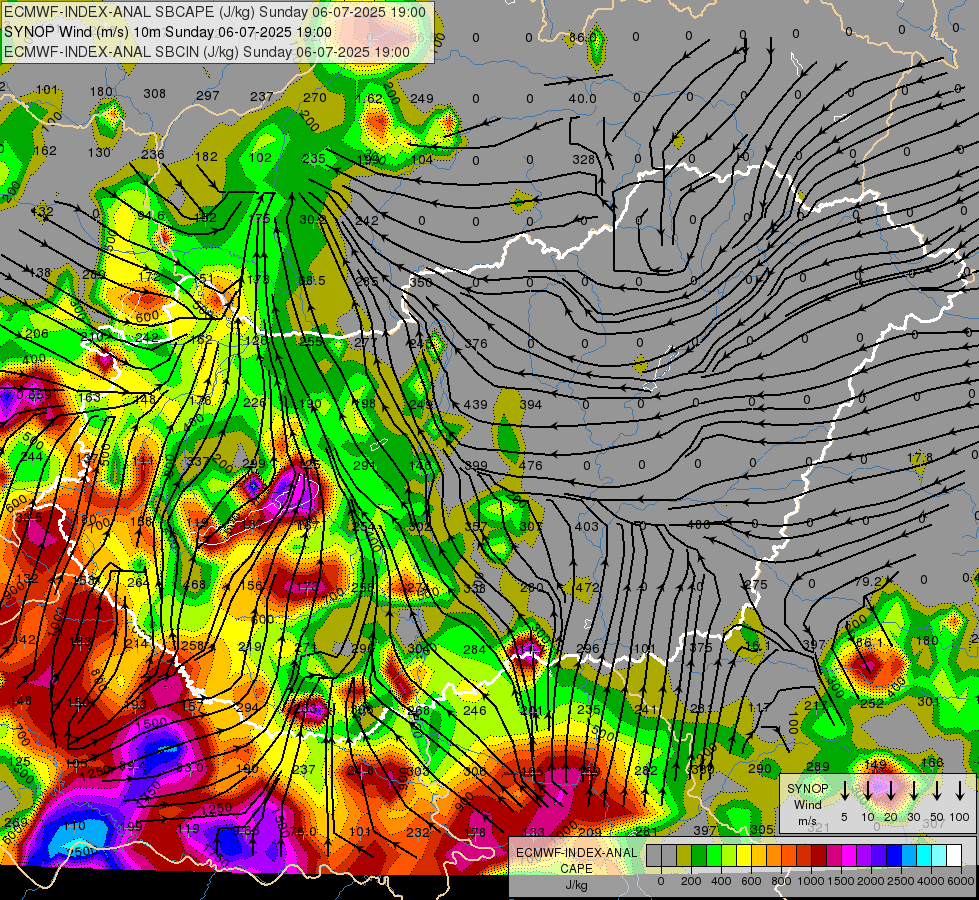
Task: Click the map value '246'
Action: (475, 711)
